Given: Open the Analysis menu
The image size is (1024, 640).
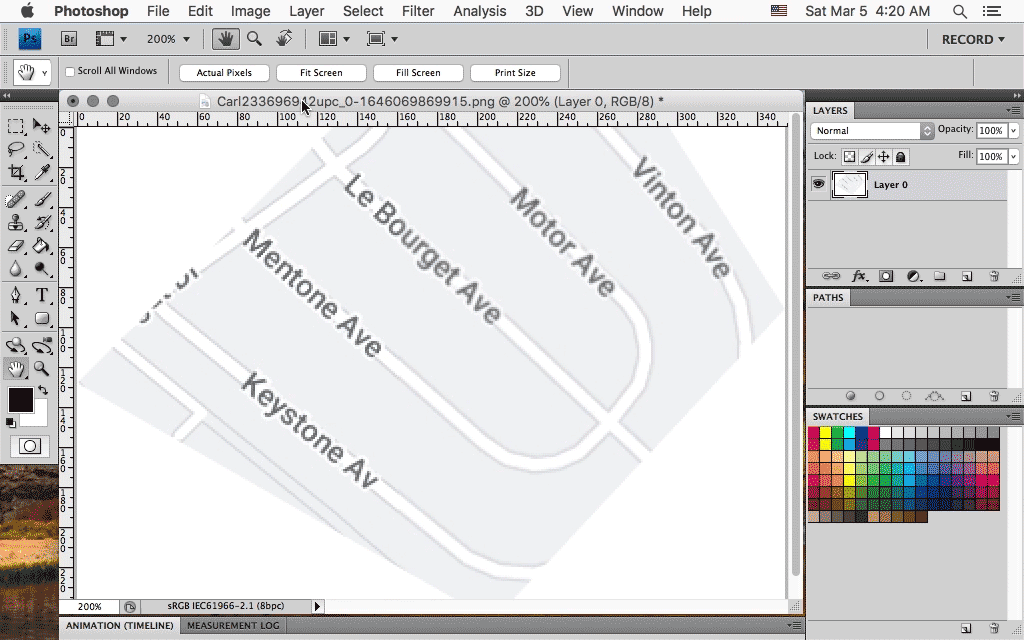Looking at the screenshot, I should pyautogui.click(x=479, y=11).
